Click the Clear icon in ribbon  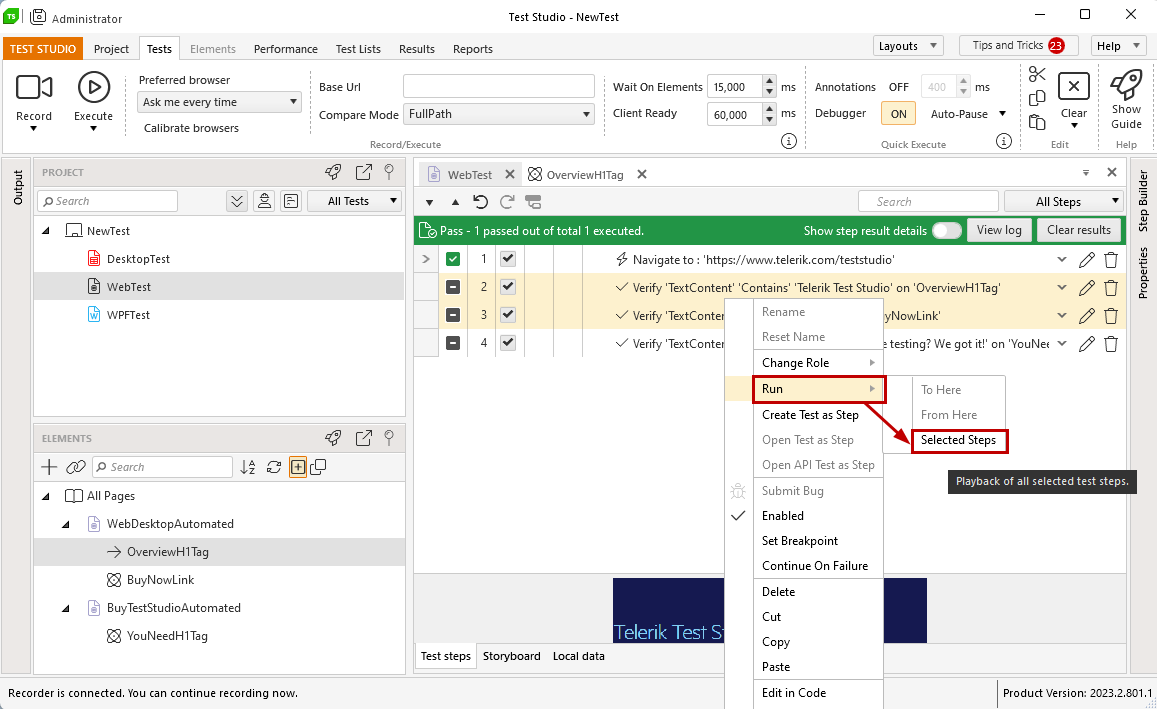[1074, 86]
